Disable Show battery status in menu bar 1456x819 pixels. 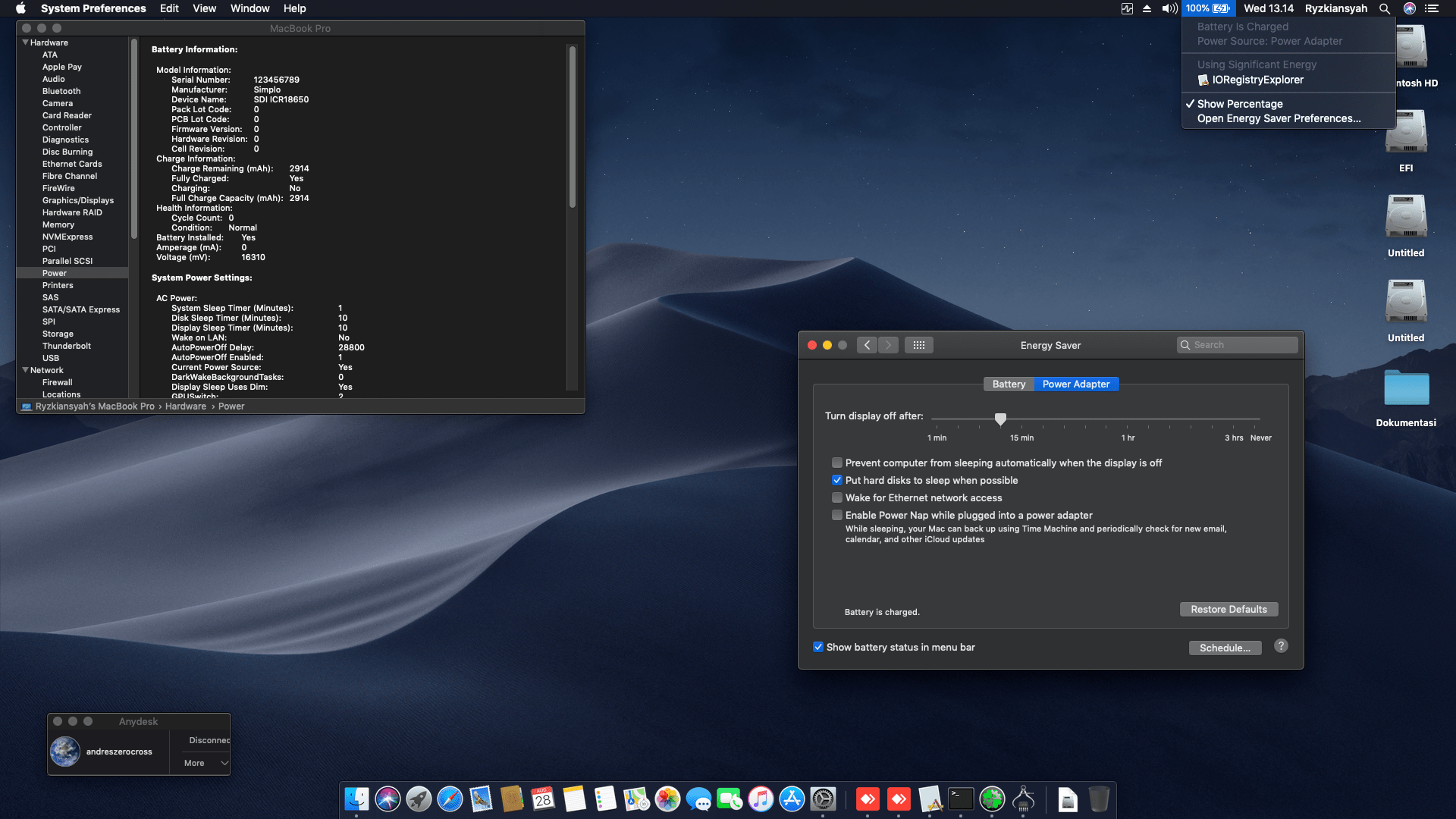tap(818, 646)
